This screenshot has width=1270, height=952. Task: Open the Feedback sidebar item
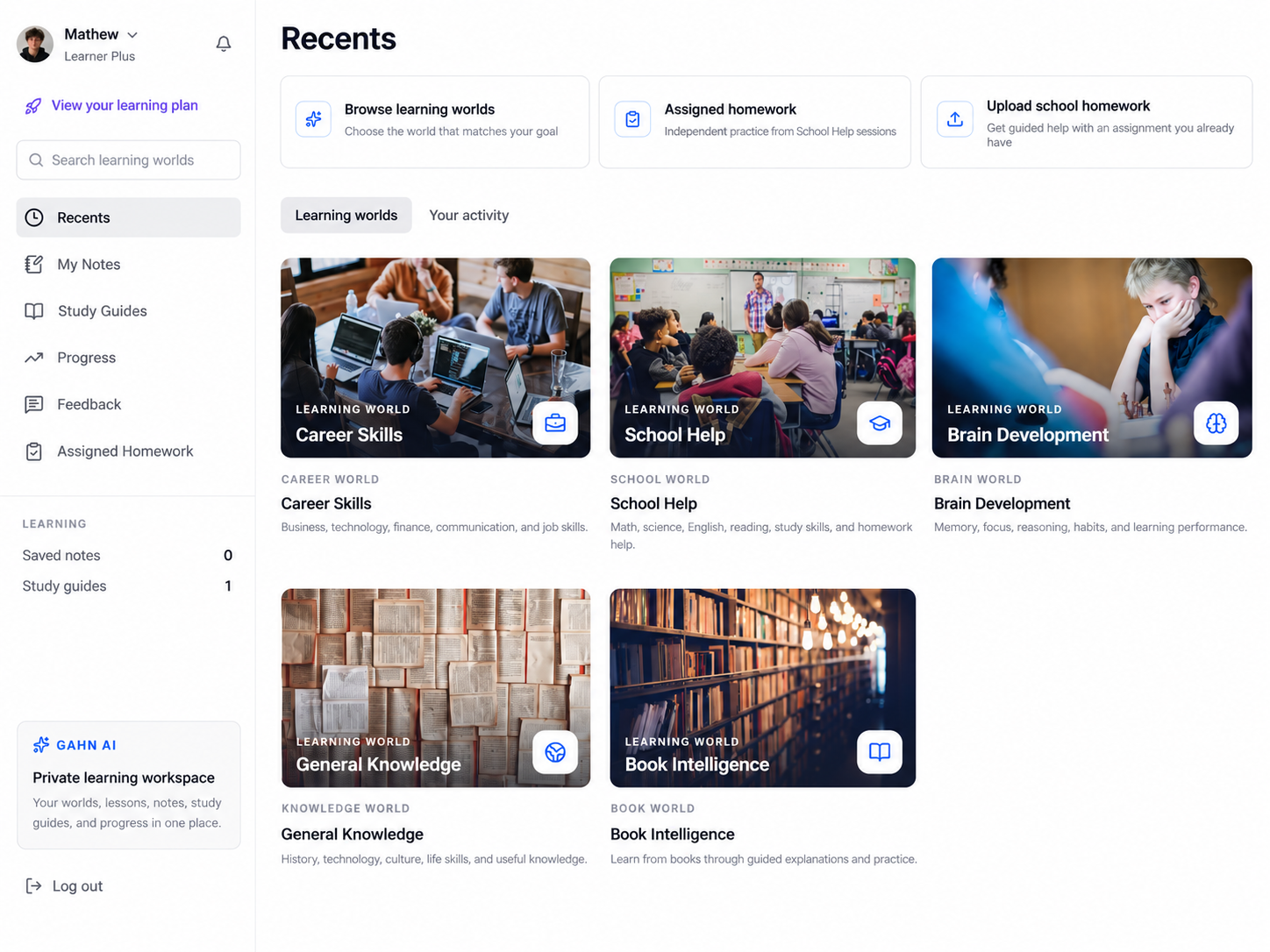point(129,404)
